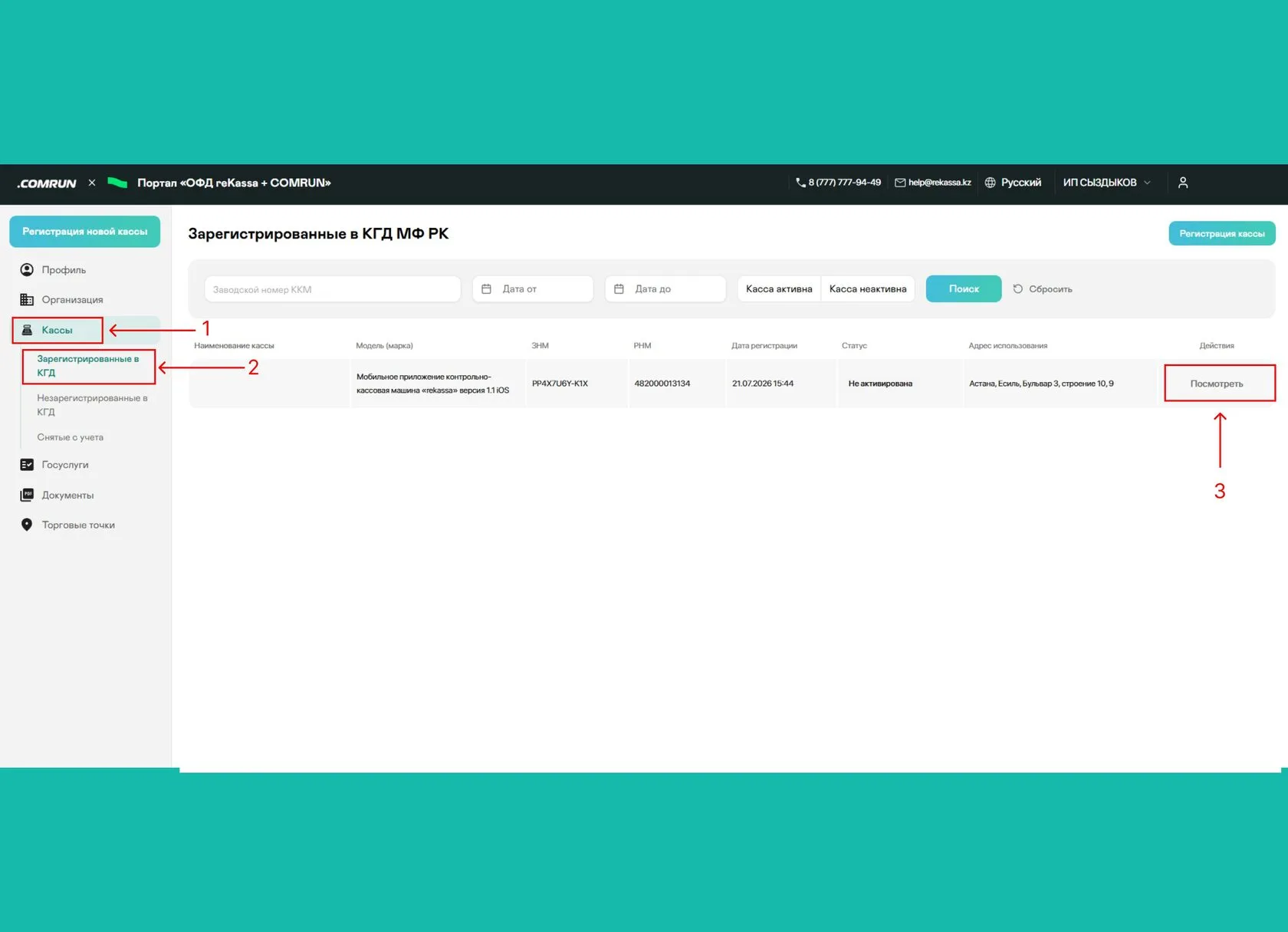Viewport: 1288px width, 932px height.
Task: Click the help@rekassa.kz email link
Action: point(940,183)
